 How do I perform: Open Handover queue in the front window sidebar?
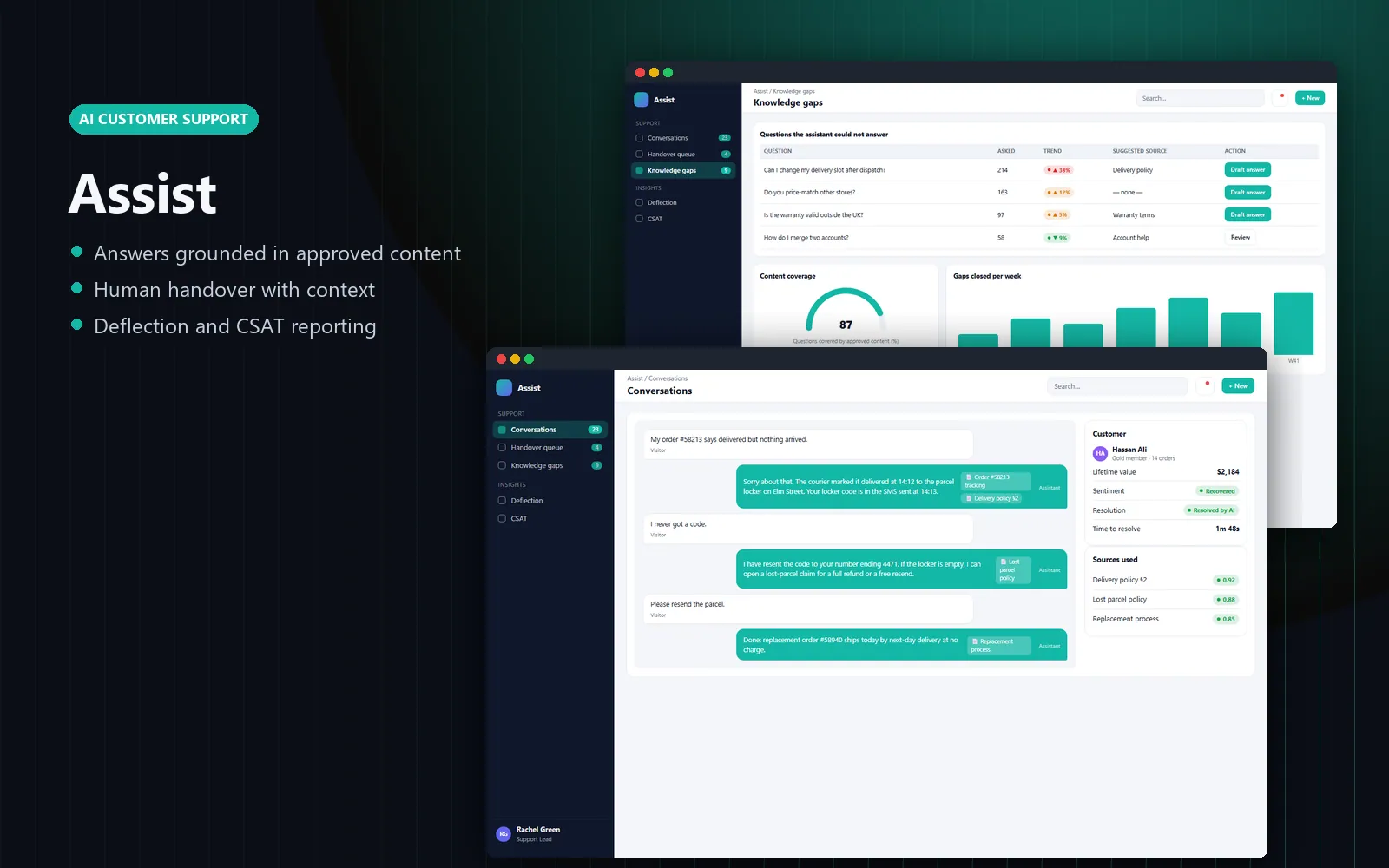click(x=550, y=448)
